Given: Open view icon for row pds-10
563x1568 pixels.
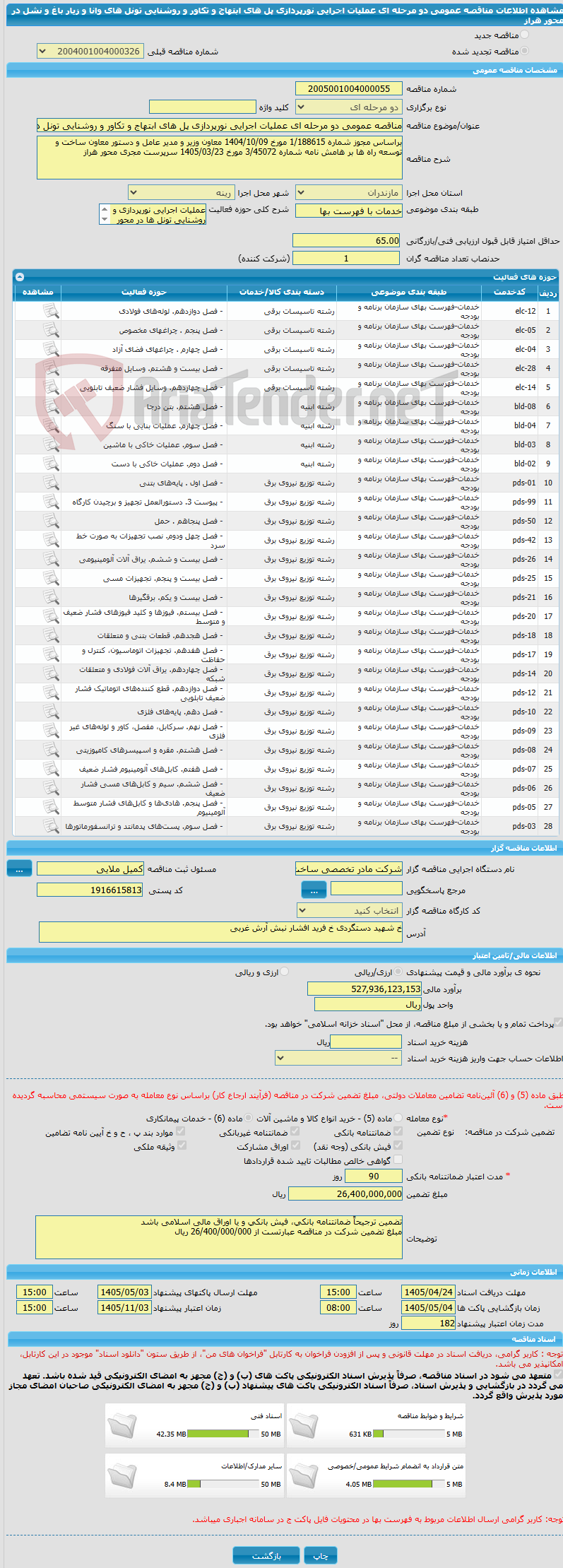Looking at the screenshot, I should click(51, 712).
